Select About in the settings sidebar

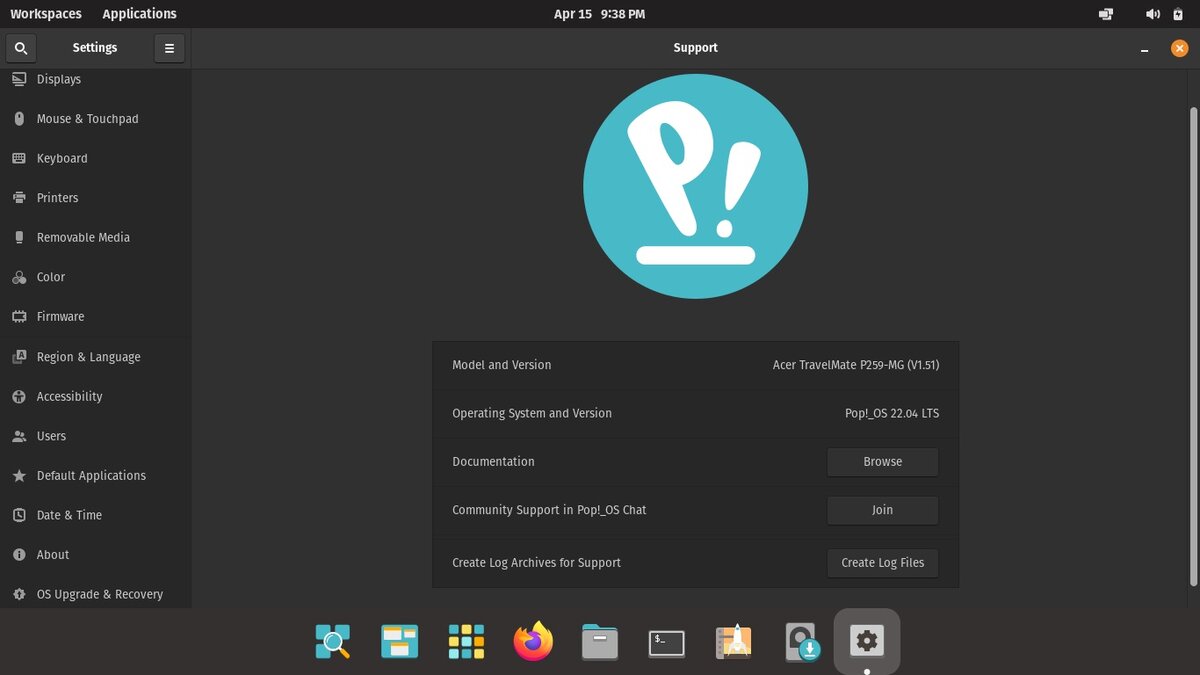95,555
